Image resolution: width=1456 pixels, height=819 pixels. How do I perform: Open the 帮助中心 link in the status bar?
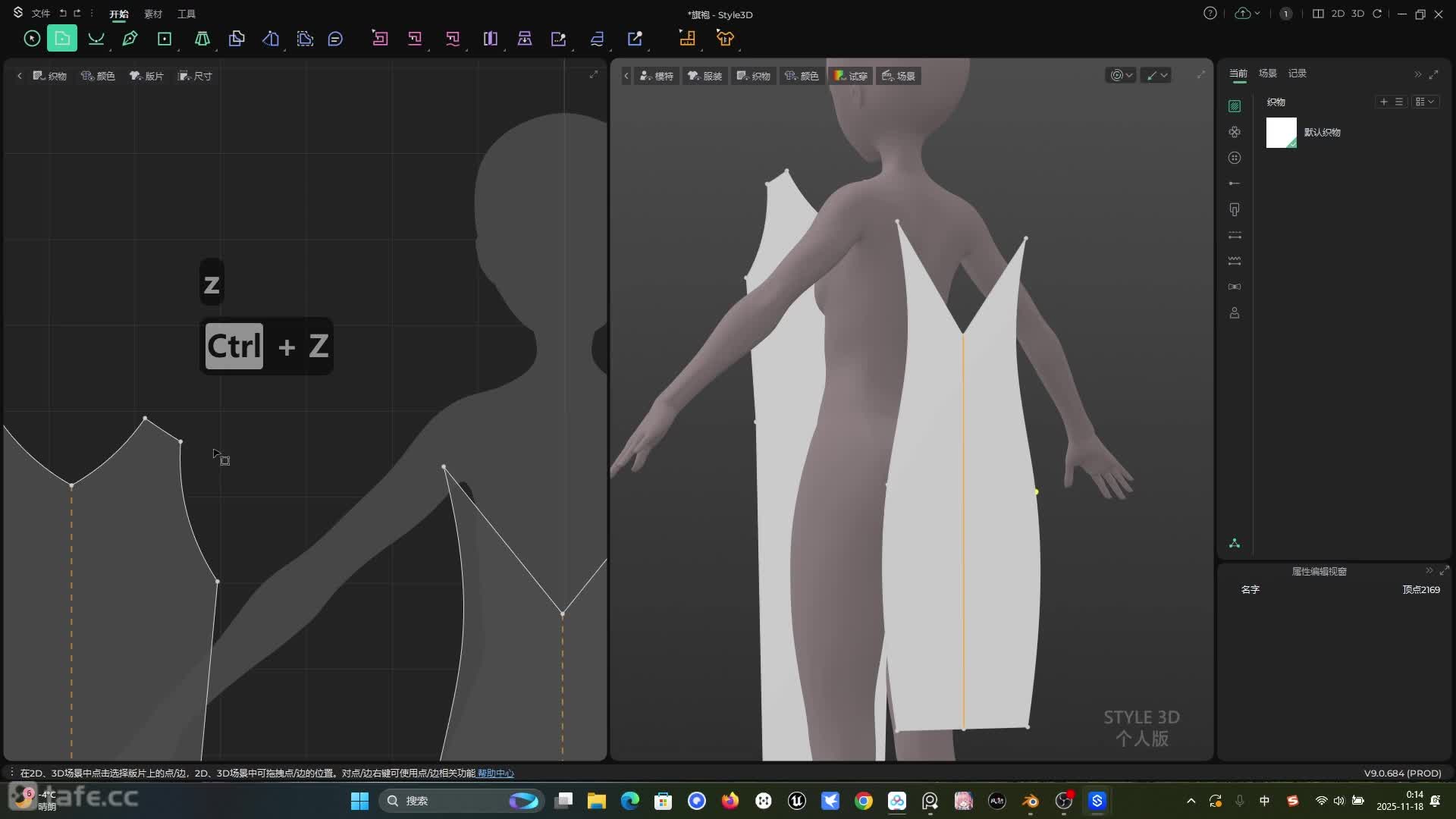(x=495, y=773)
